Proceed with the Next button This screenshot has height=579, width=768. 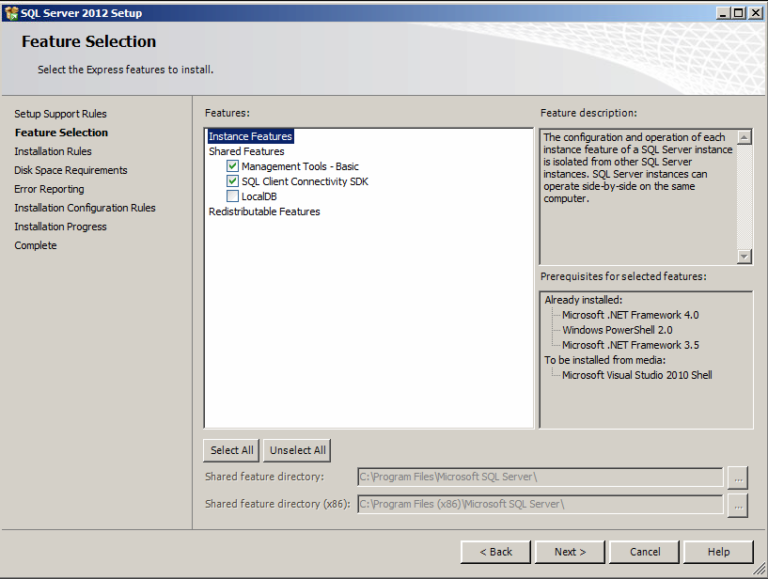(x=570, y=552)
